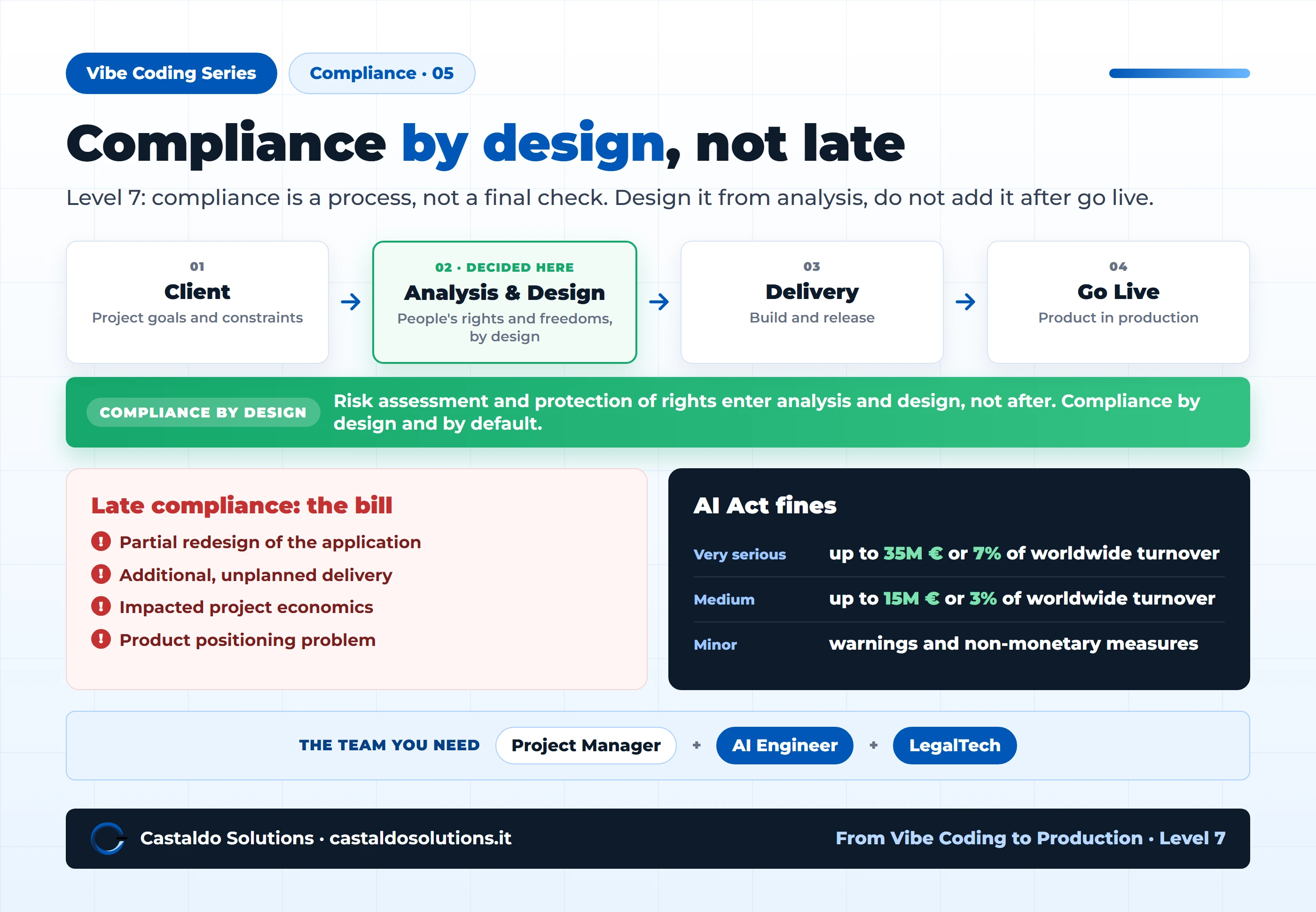Click the 'AI Act fines' heading
1316x912 pixels.
pos(765,505)
